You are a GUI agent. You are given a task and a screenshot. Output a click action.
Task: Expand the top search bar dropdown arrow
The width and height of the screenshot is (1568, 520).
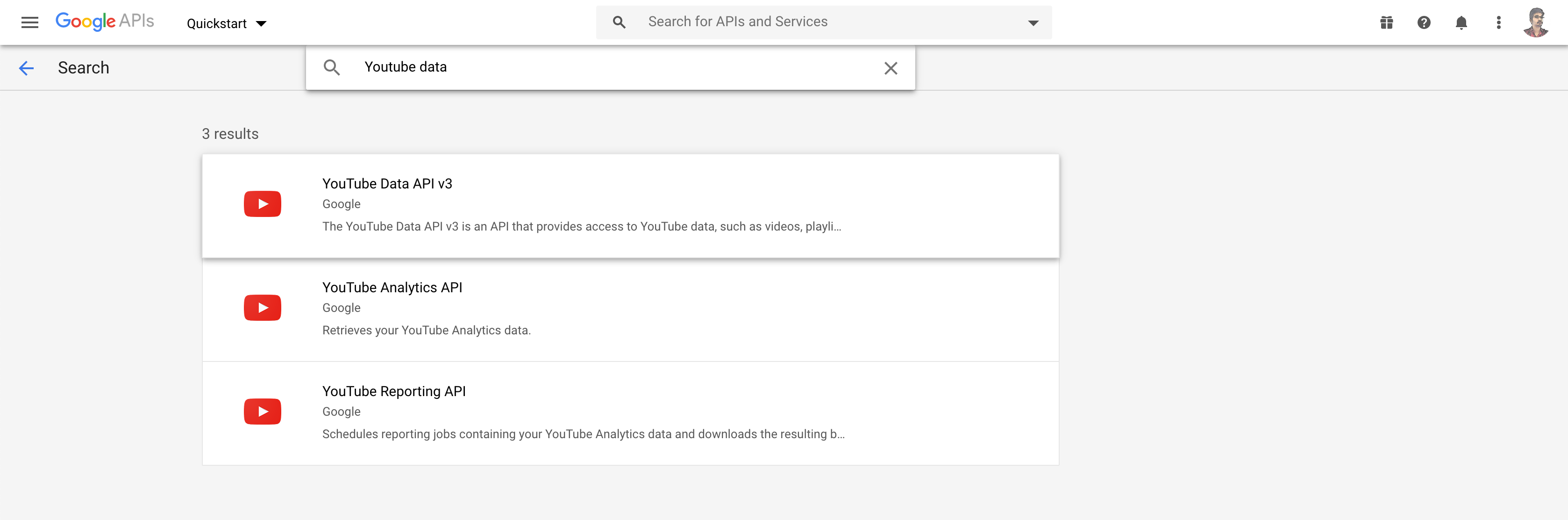1033,22
